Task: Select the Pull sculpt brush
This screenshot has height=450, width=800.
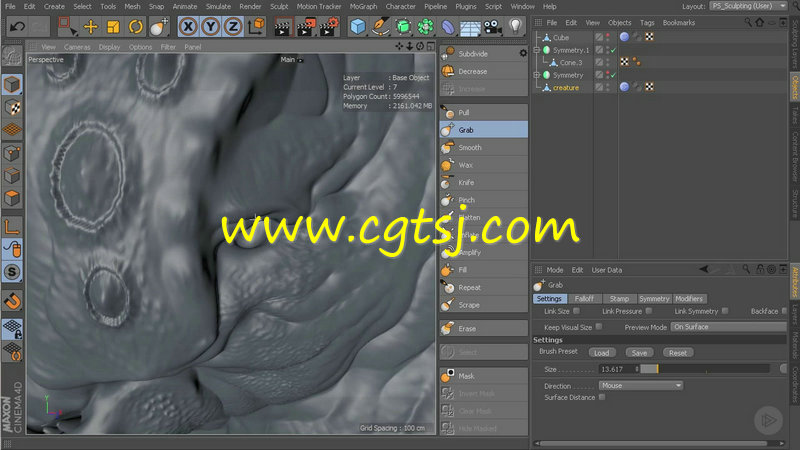Action: 484,112
